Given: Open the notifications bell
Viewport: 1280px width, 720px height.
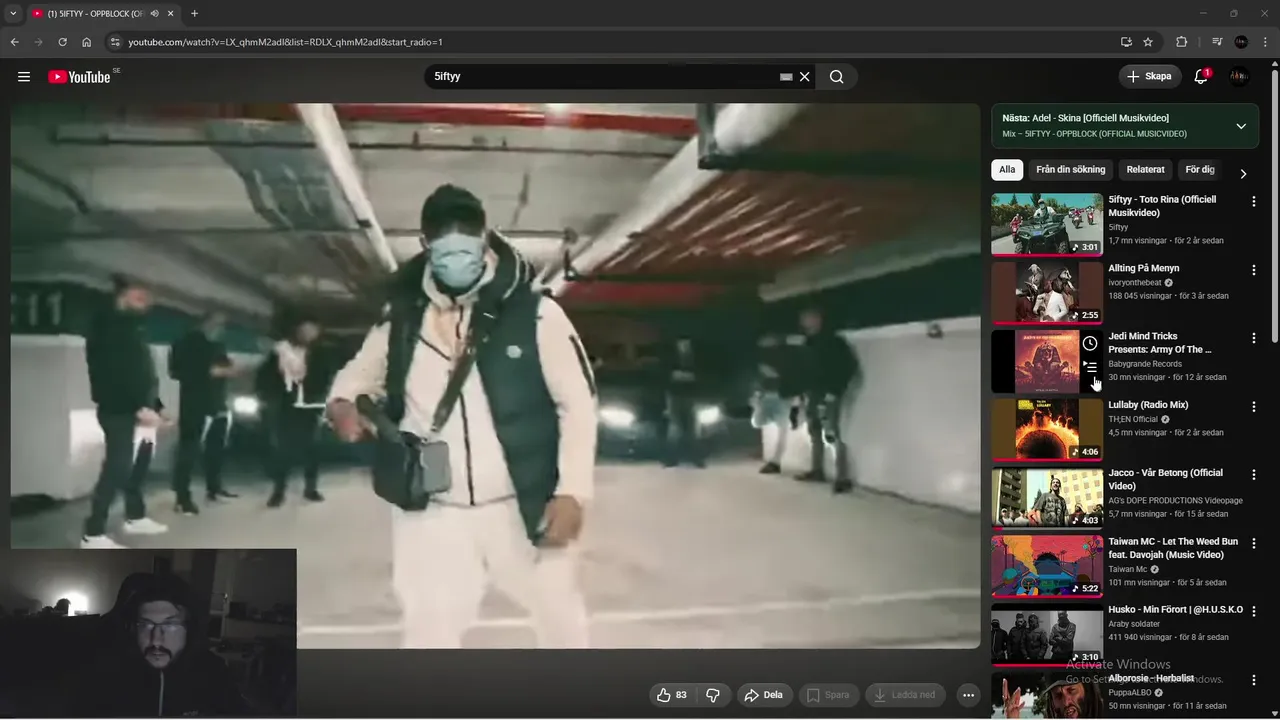Looking at the screenshot, I should click(1201, 77).
